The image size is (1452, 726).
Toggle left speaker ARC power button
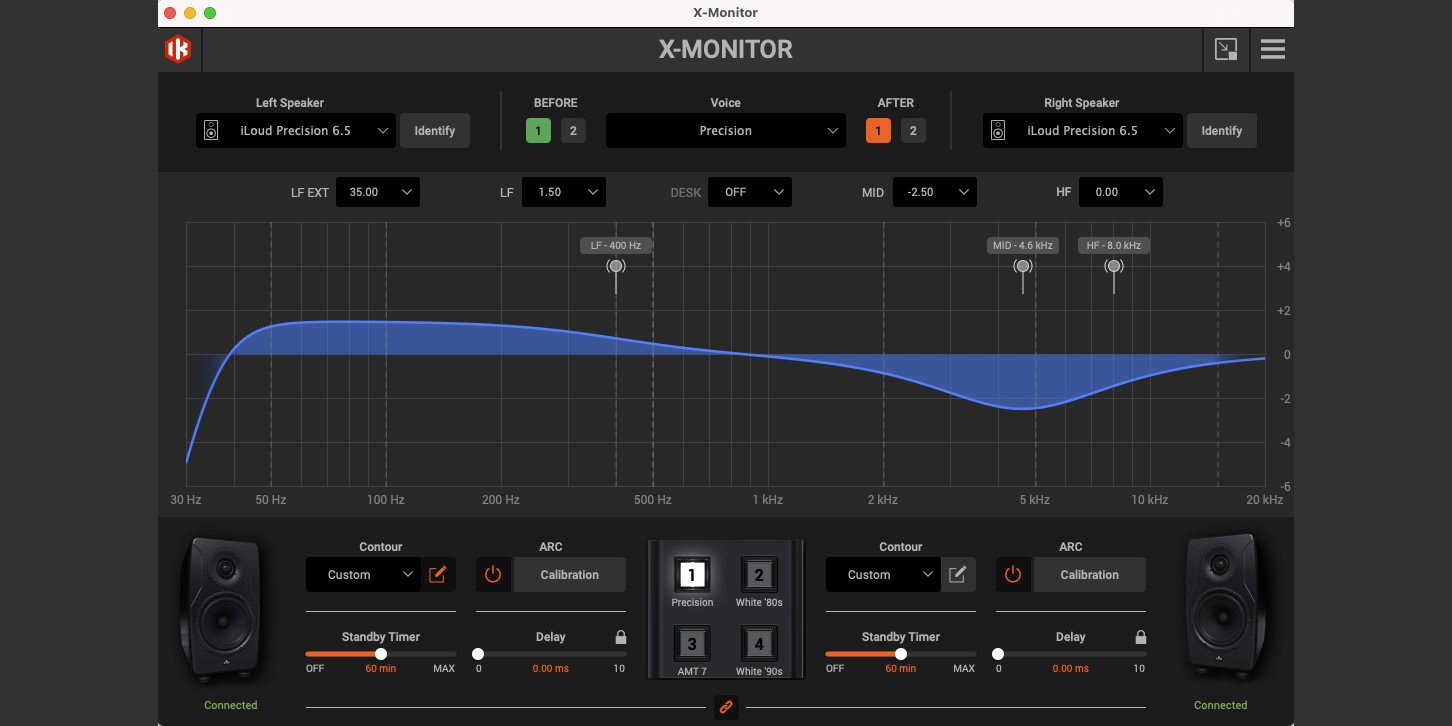pyautogui.click(x=492, y=575)
